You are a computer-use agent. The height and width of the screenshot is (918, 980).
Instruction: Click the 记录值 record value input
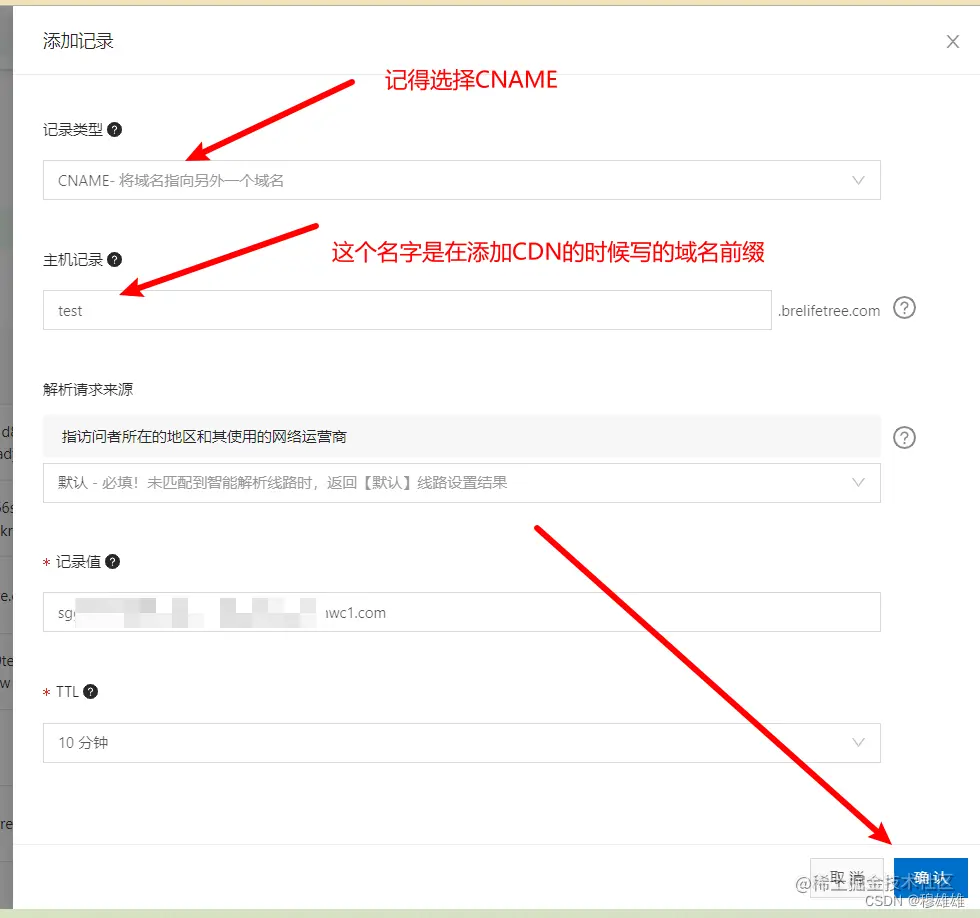[x=460, y=612]
